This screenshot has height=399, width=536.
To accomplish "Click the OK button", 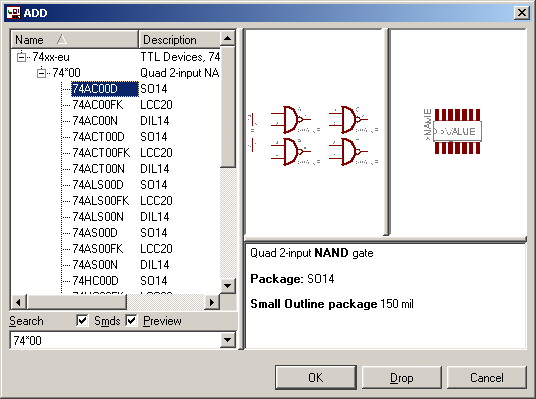I will (x=316, y=377).
